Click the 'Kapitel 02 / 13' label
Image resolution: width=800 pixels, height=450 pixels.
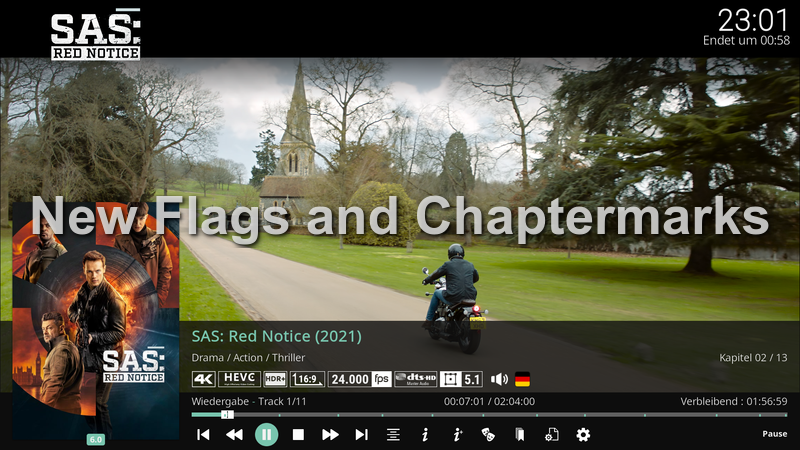753,358
